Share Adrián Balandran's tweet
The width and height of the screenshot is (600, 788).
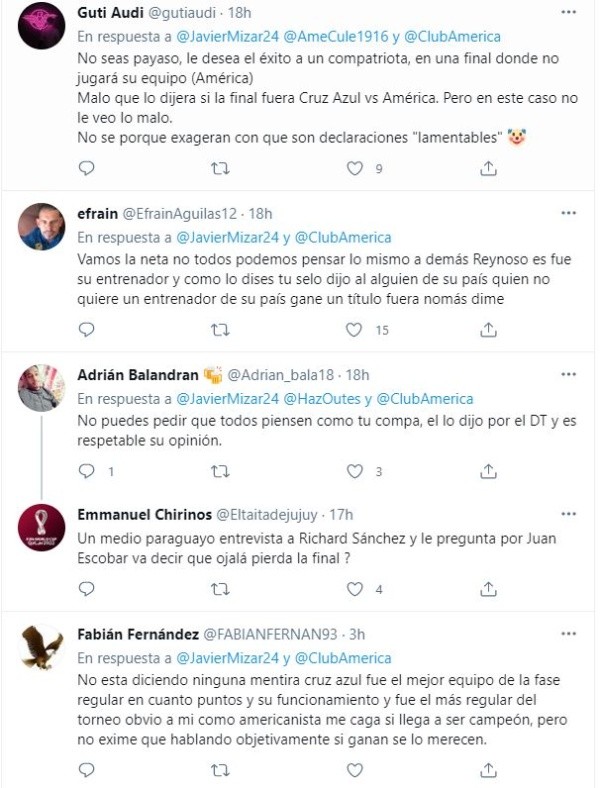click(488, 470)
